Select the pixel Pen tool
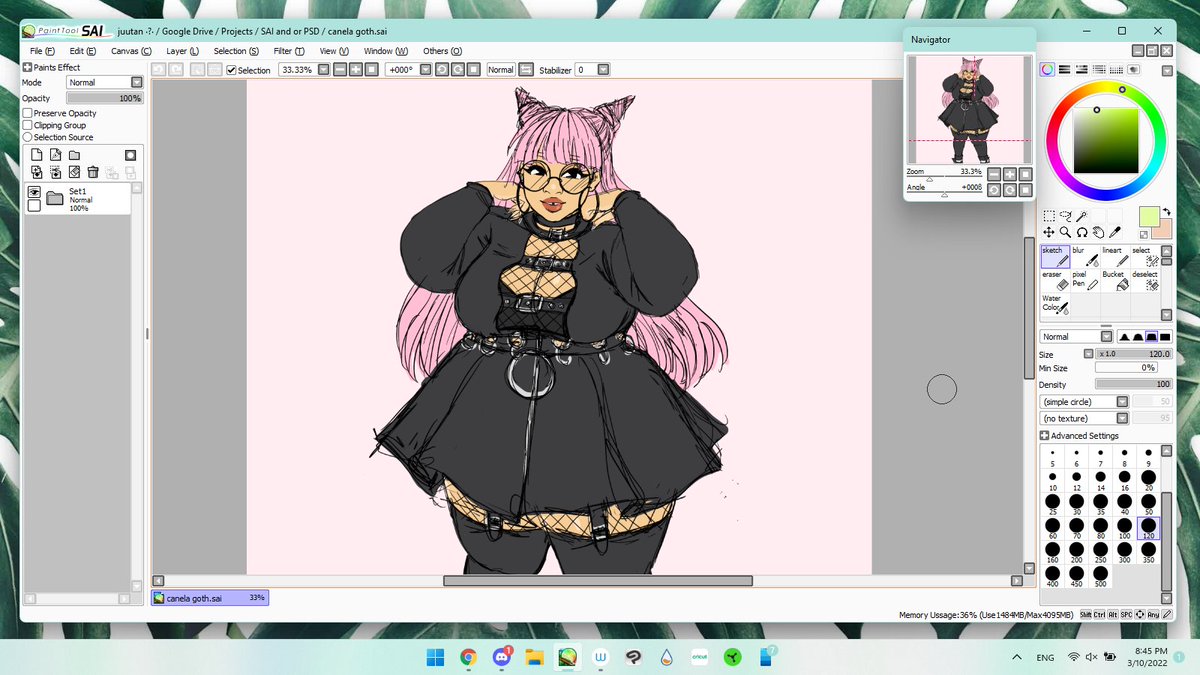The image size is (1200, 675). click(x=1085, y=280)
